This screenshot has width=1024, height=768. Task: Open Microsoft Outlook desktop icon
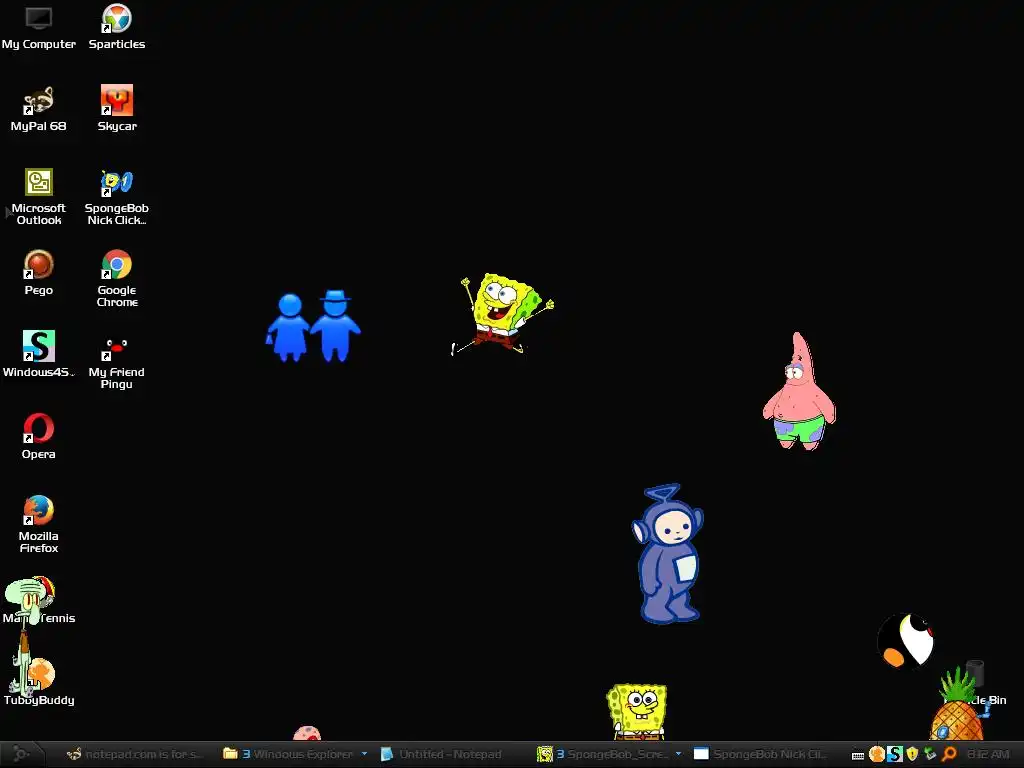pos(39,197)
